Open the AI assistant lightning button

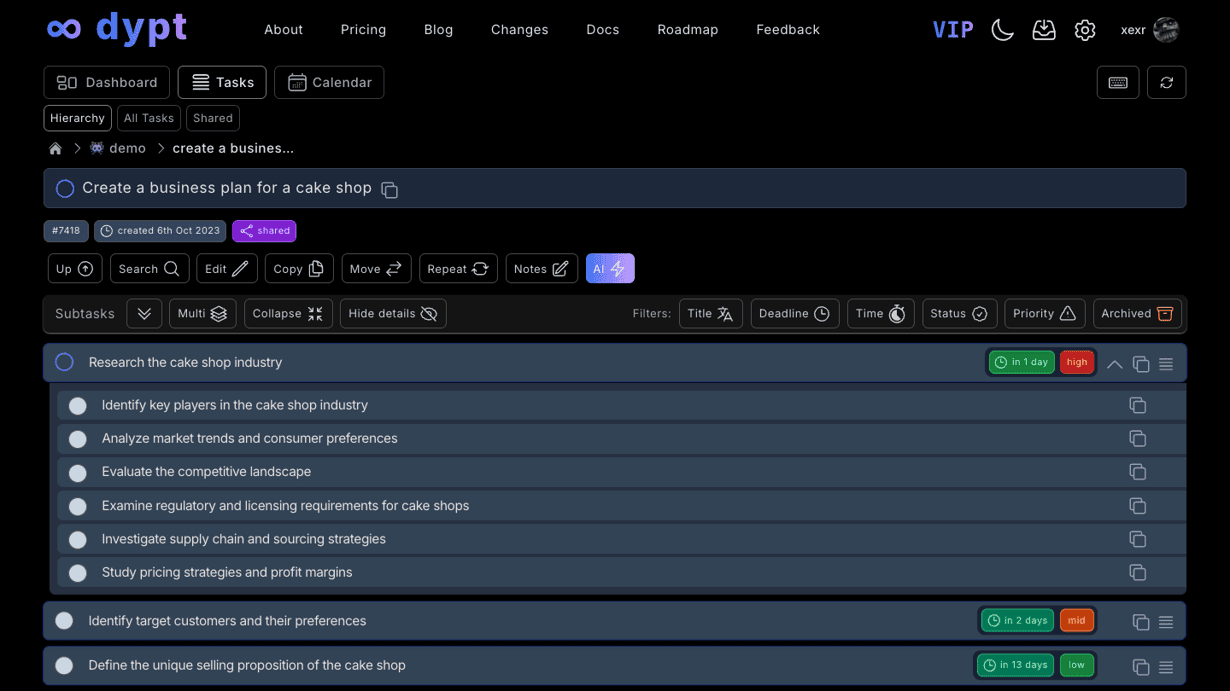pyautogui.click(x=610, y=268)
